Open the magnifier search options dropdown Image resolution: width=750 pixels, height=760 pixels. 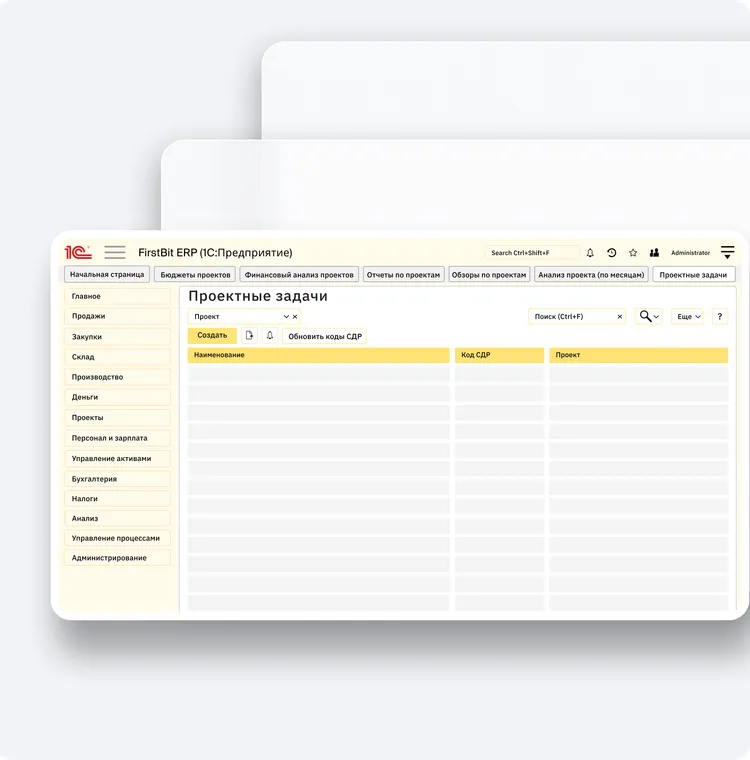[649, 316]
